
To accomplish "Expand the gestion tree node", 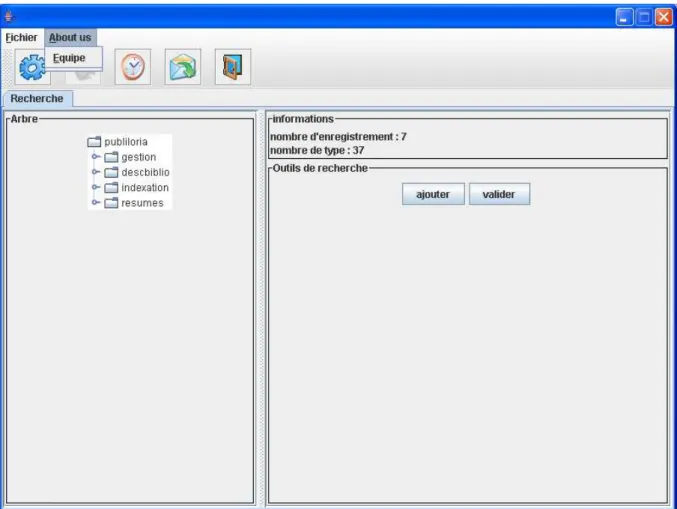I will tap(96, 157).
